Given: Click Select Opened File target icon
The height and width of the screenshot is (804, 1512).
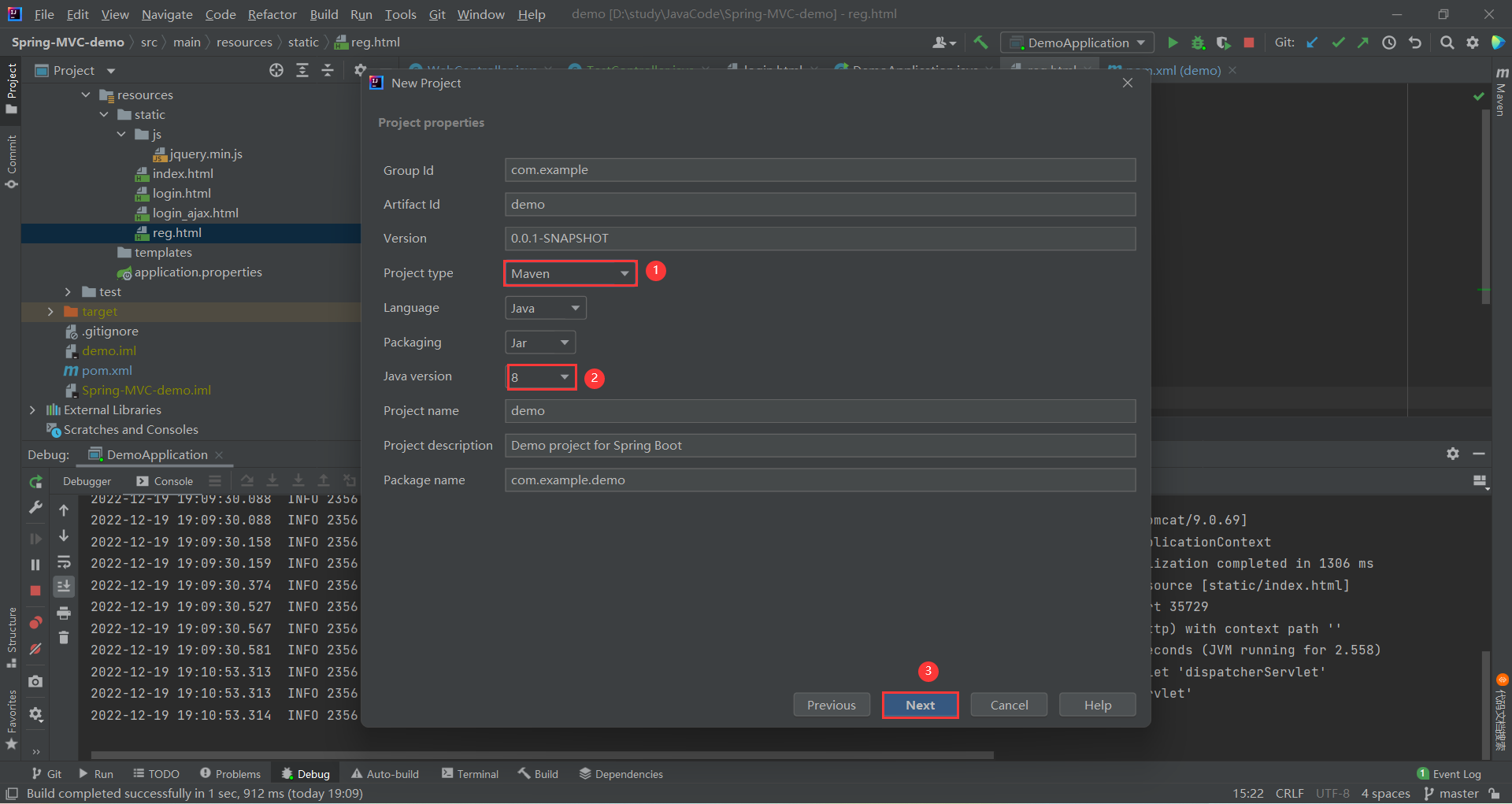Looking at the screenshot, I should pos(276,70).
